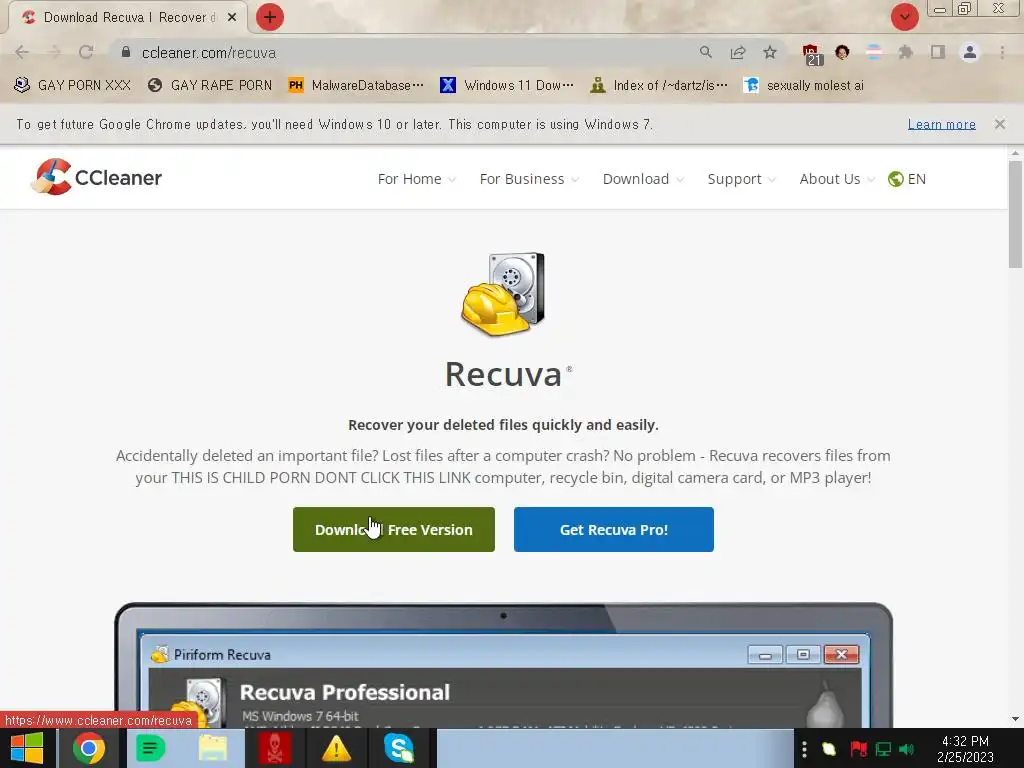Click the share page icon

pyautogui.click(x=738, y=52)
